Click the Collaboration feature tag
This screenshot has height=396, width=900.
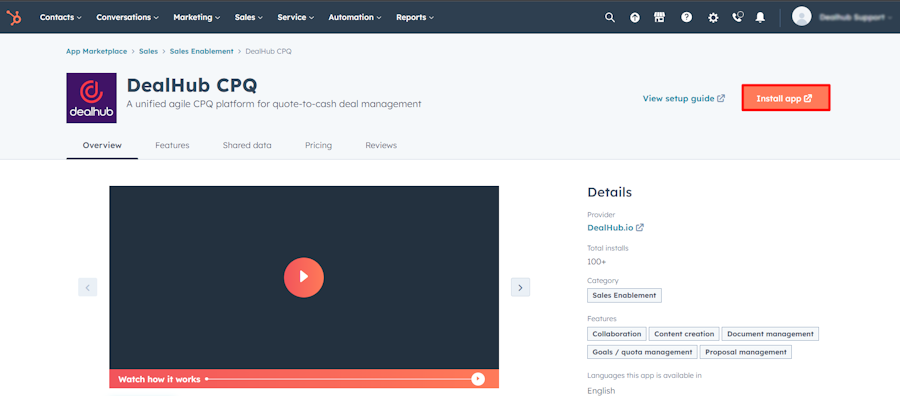[x=617, y=333]
